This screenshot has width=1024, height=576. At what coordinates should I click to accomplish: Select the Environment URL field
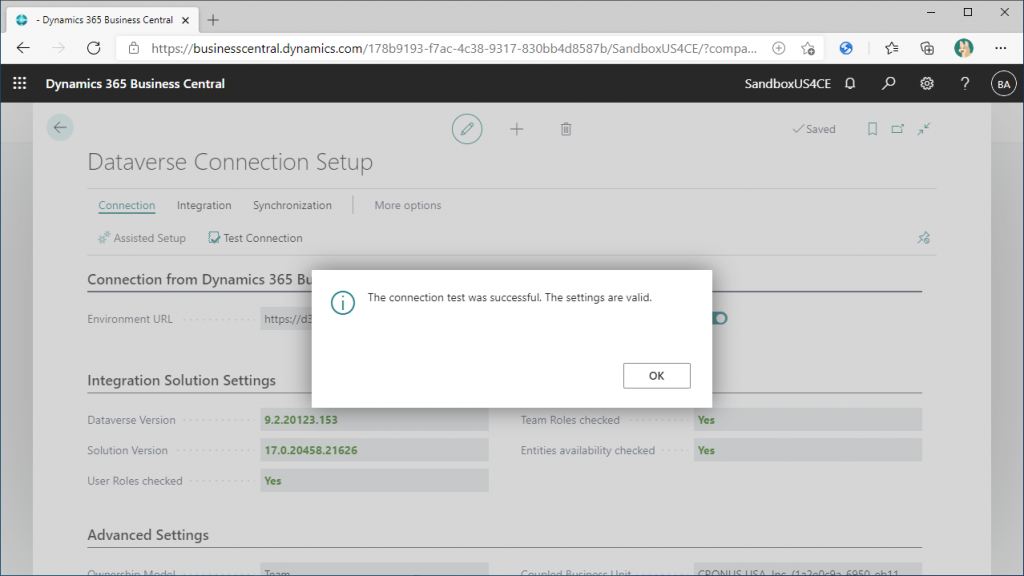tap(286, 319)
